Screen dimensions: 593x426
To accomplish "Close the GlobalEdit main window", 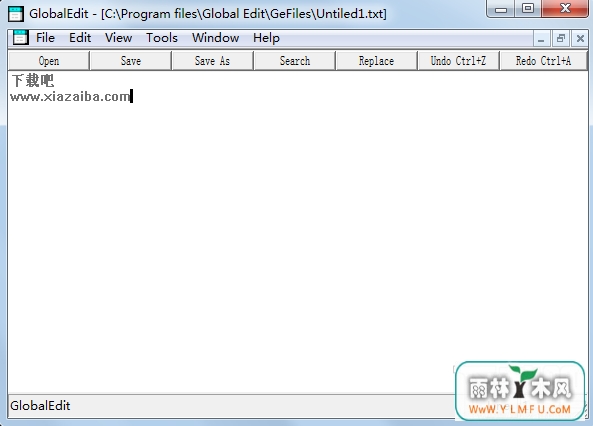I will (x=565, y=9).
